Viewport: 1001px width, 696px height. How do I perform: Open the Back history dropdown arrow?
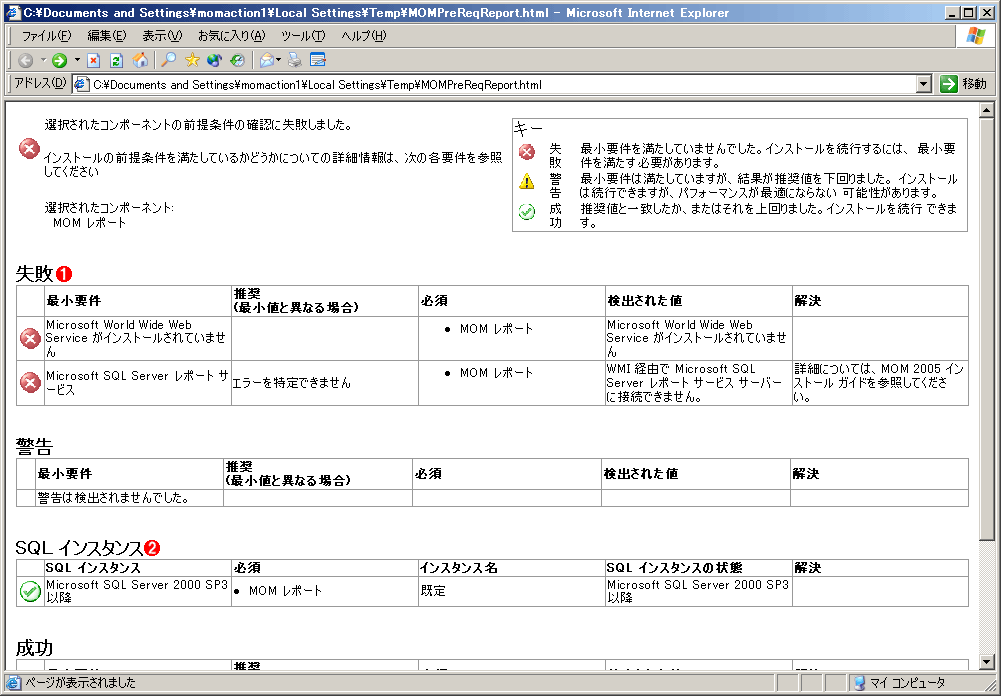(43, 61)
